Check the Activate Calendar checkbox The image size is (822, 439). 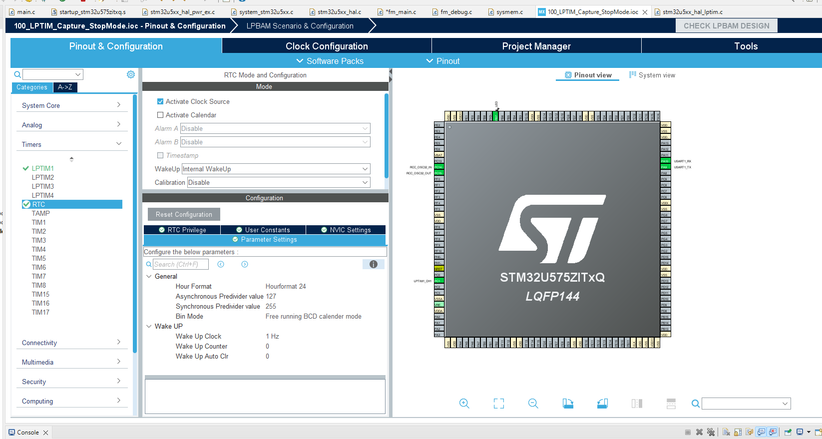(x=160, y=115)
